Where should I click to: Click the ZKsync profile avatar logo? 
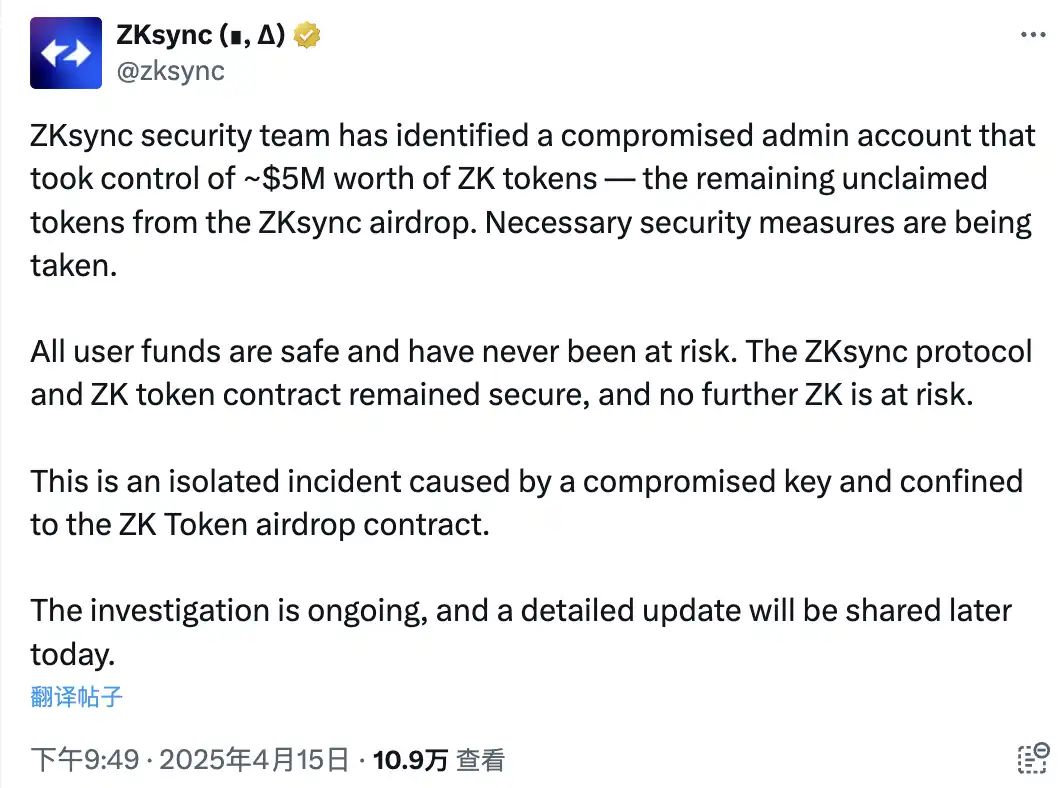(66, 53)
